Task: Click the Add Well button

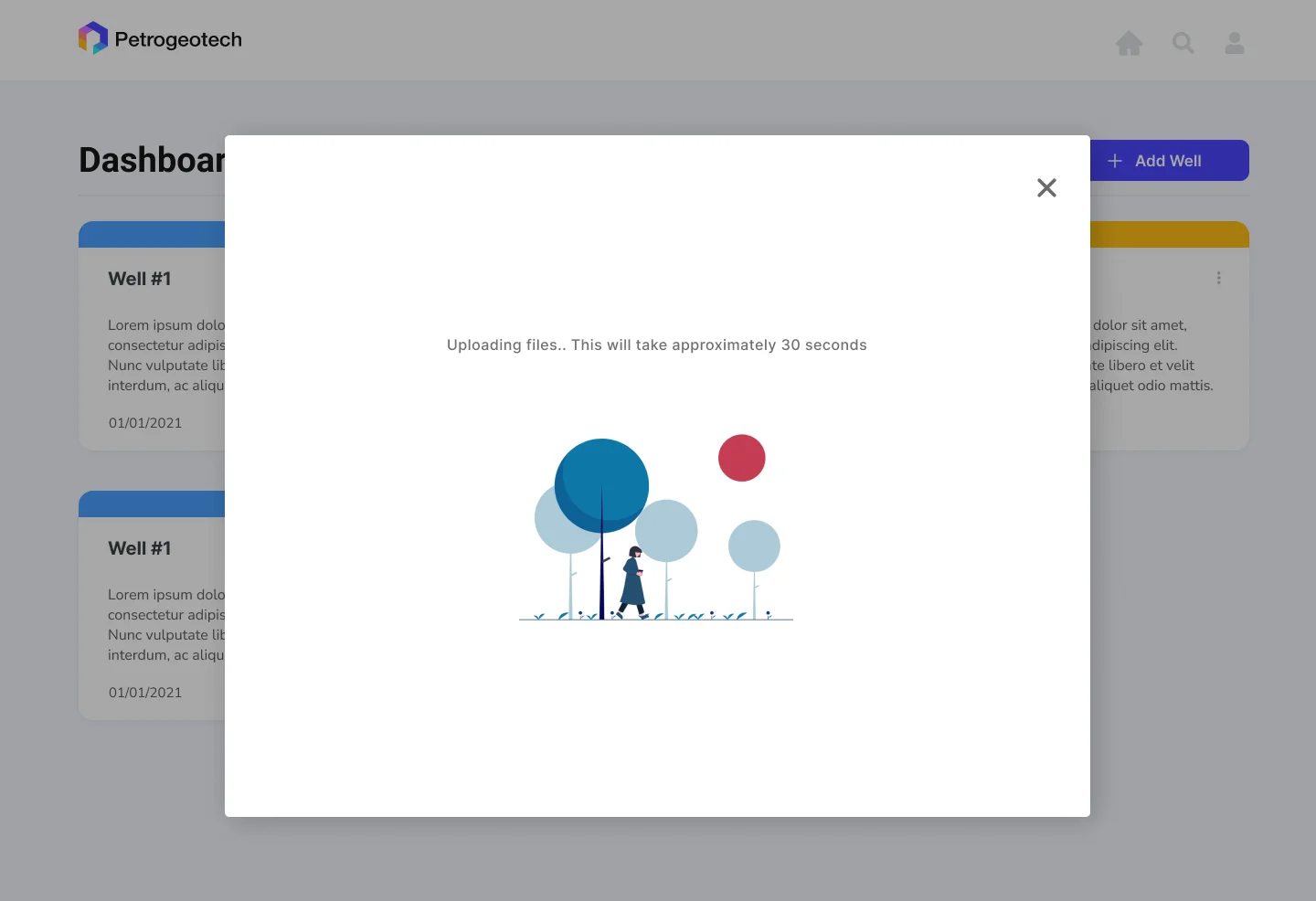Action: click(x=1169, y=161)
